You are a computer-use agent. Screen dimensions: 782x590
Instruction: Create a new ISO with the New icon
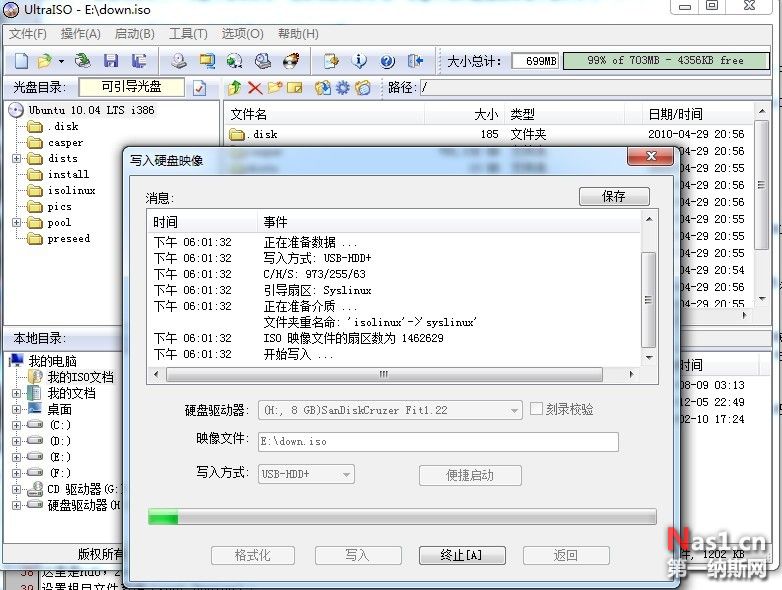(x=21, y=61)
